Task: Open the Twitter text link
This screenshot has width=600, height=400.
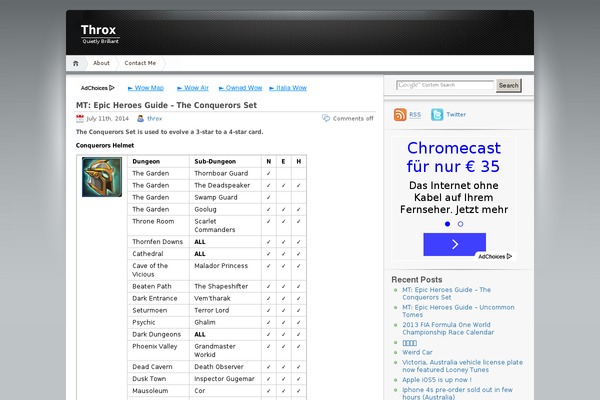Action: click(x=456, y=114)
